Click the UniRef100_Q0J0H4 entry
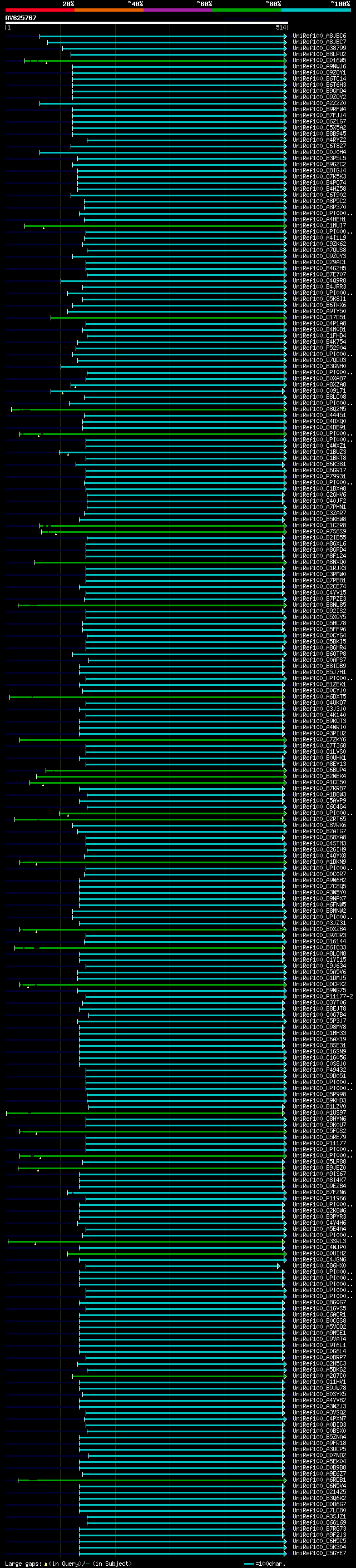The height and width of the screenshot is (1568, 356). tap(319, 152)
